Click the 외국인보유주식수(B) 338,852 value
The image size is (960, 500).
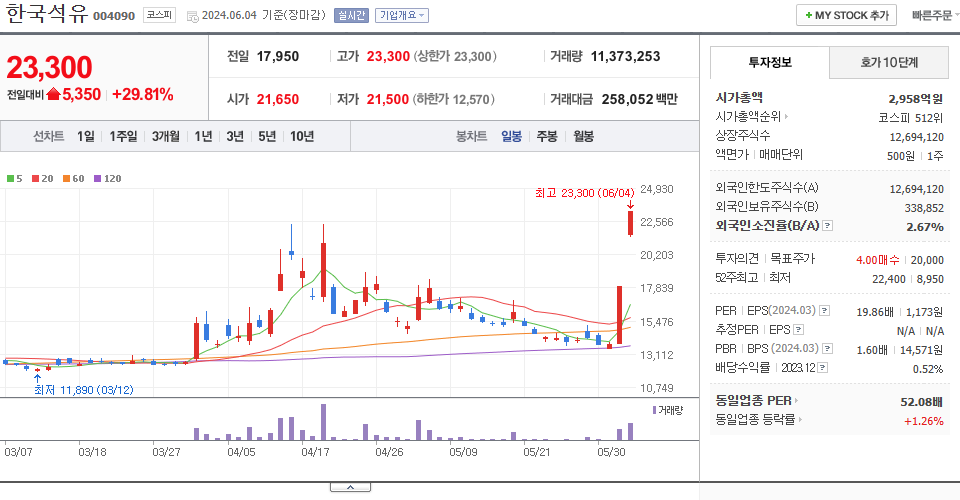924,208
